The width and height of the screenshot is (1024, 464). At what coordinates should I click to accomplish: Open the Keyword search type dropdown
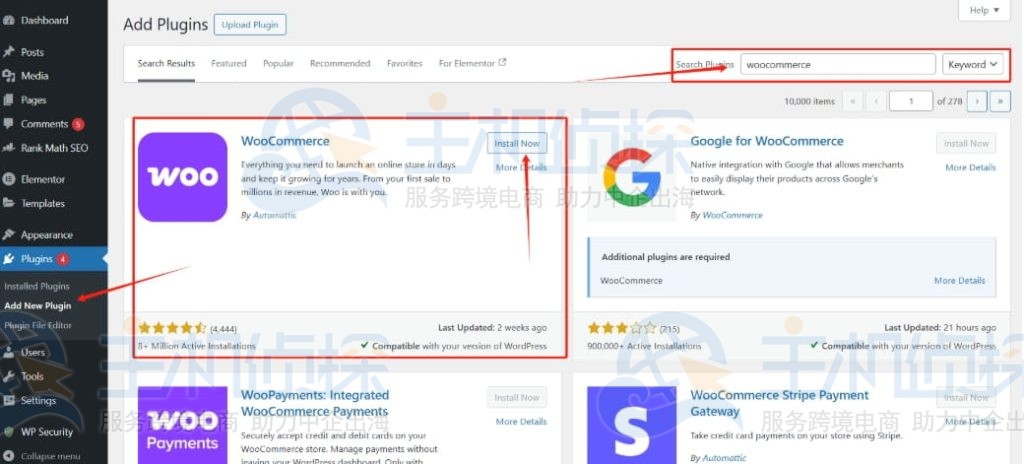pyautogui.click(x=972, y=64)
